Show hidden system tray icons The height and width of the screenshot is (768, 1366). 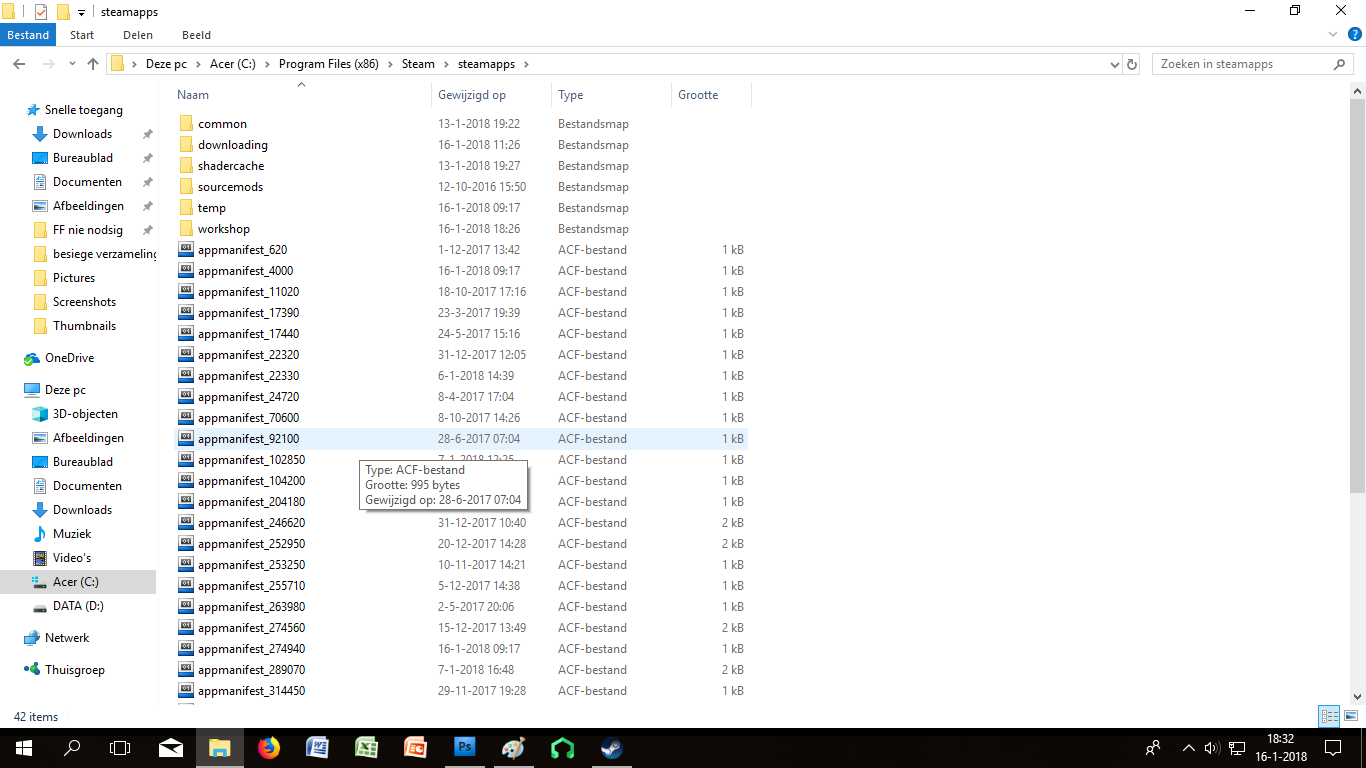(x=1188, y=747)
